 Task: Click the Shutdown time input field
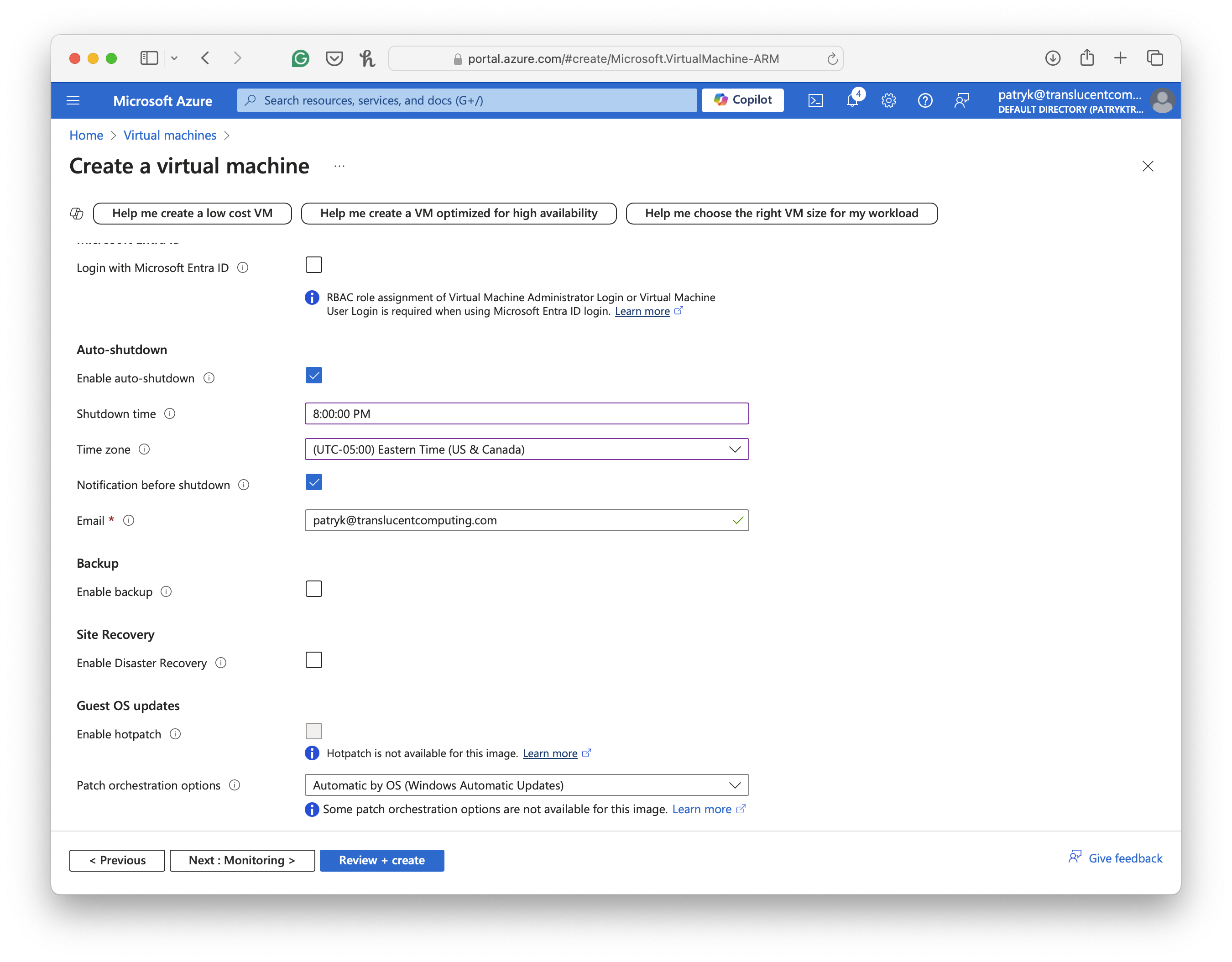click(x=526, y=413)
